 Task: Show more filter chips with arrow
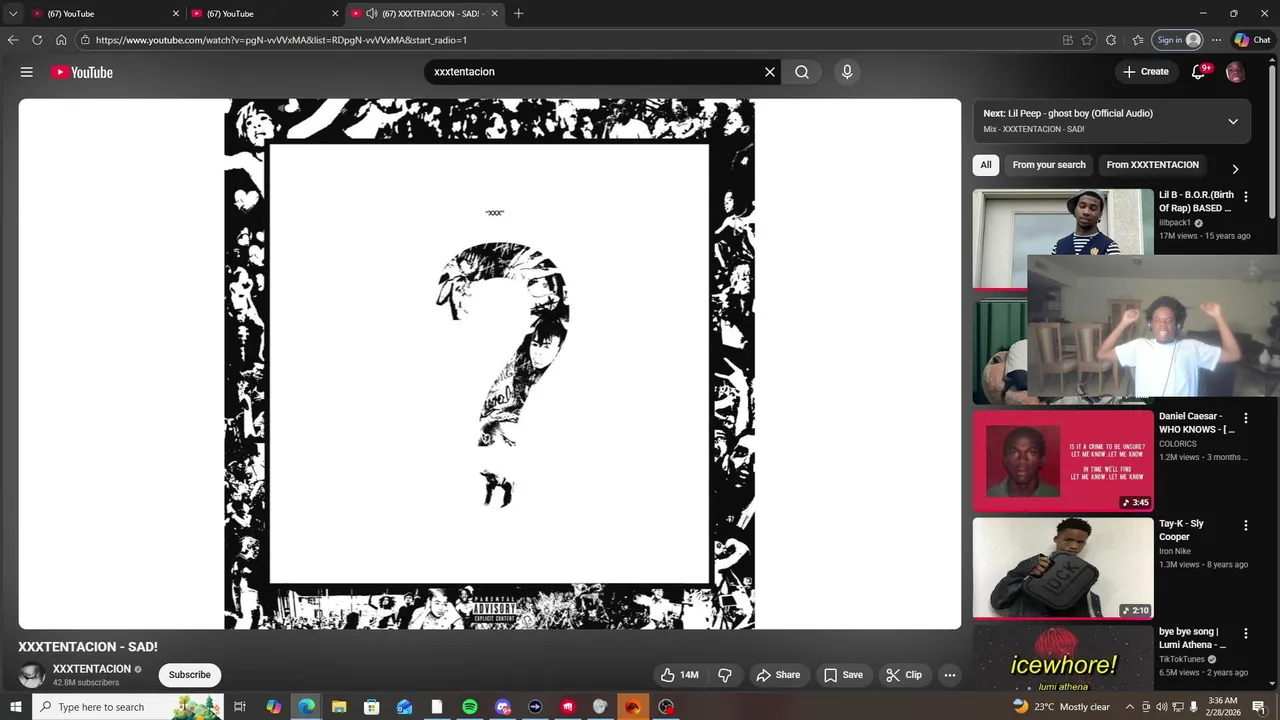point(1235,169)
